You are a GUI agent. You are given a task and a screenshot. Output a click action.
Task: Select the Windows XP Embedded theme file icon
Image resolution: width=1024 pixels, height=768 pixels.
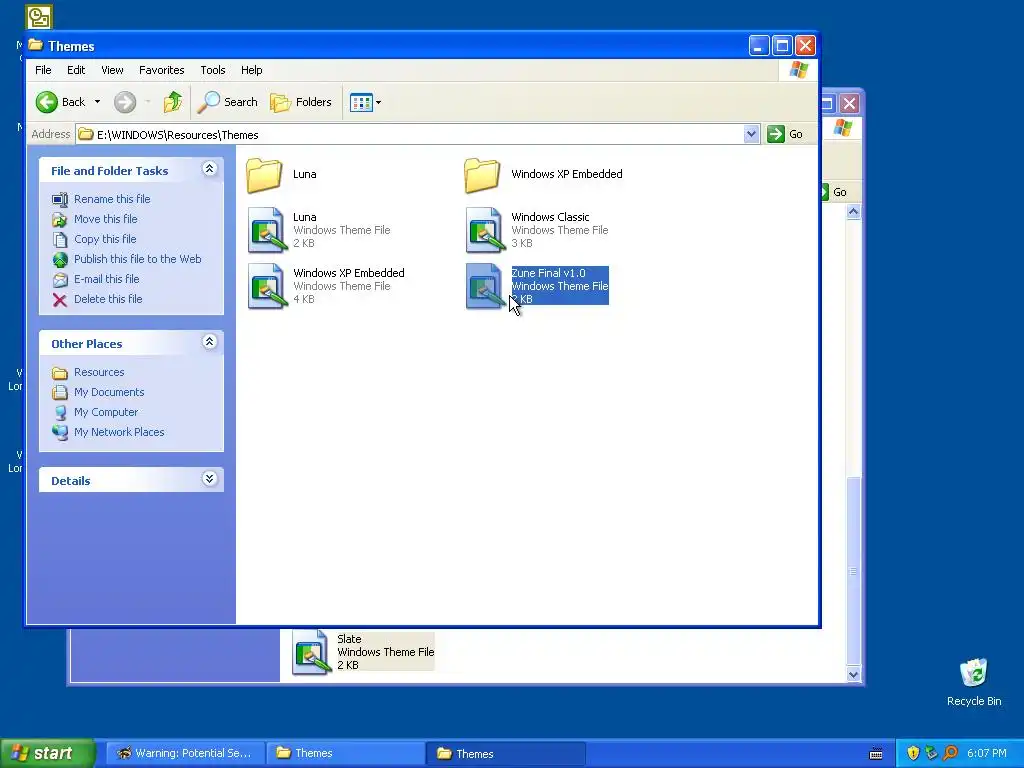[x=267, y=285]
